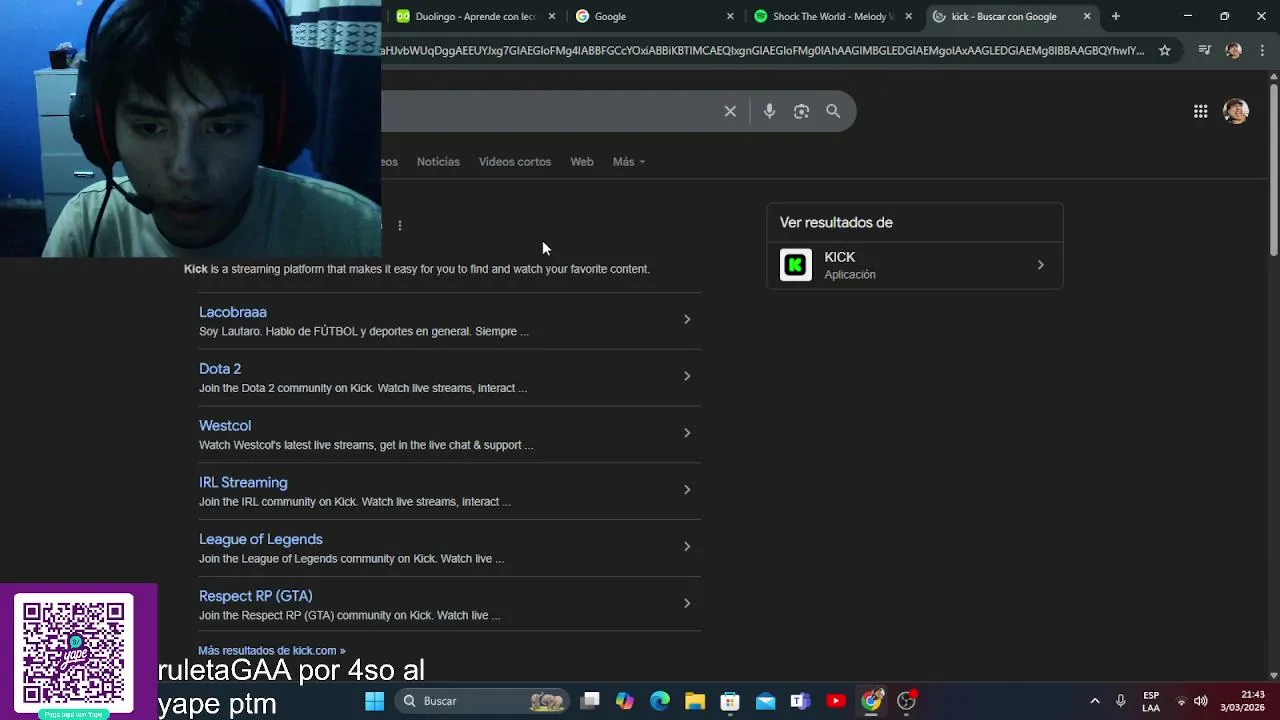The height and width of the screenshot is (720, 1280).
Task: Close the Google tab
Action: [730, 16]
